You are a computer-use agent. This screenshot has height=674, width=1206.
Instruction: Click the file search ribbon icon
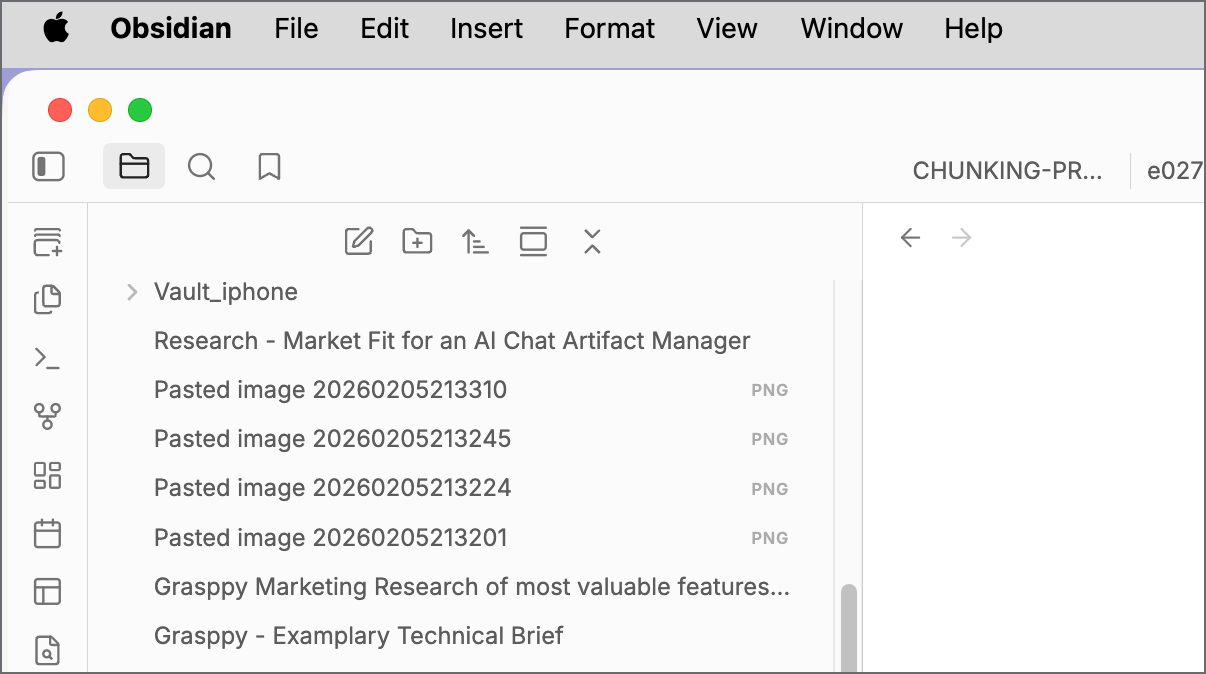pyautogui.click(x=48, y=650)
